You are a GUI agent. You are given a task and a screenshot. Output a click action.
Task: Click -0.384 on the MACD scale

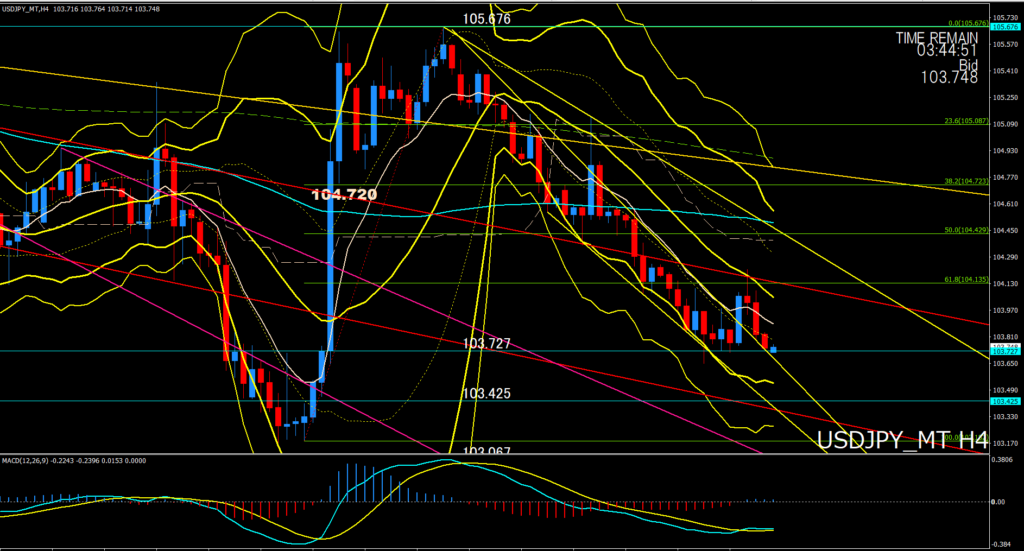pyautogui.click(x=1002, y=544)
